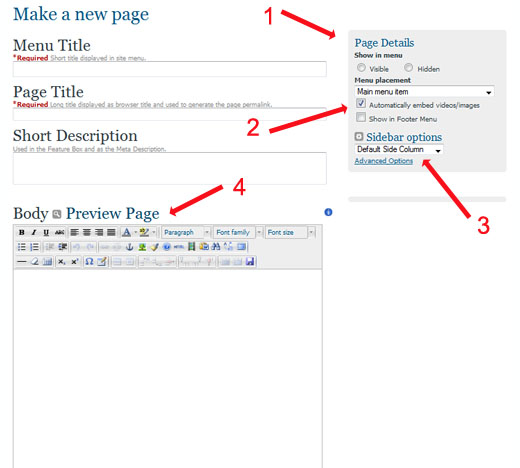Open the Menu placement dropdown
Image resolution: width=520 pixels, height=468 pixels.
click(x=424, y=92)
